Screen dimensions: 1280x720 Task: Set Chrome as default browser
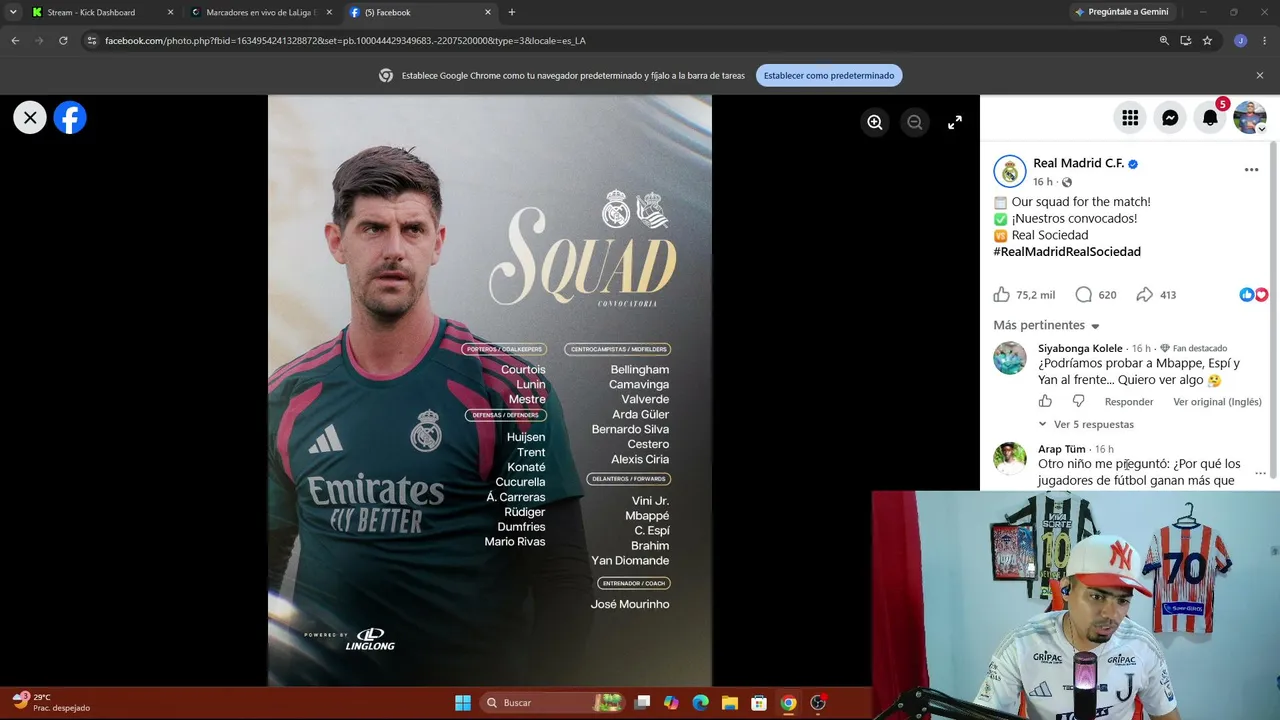[829, 75]
